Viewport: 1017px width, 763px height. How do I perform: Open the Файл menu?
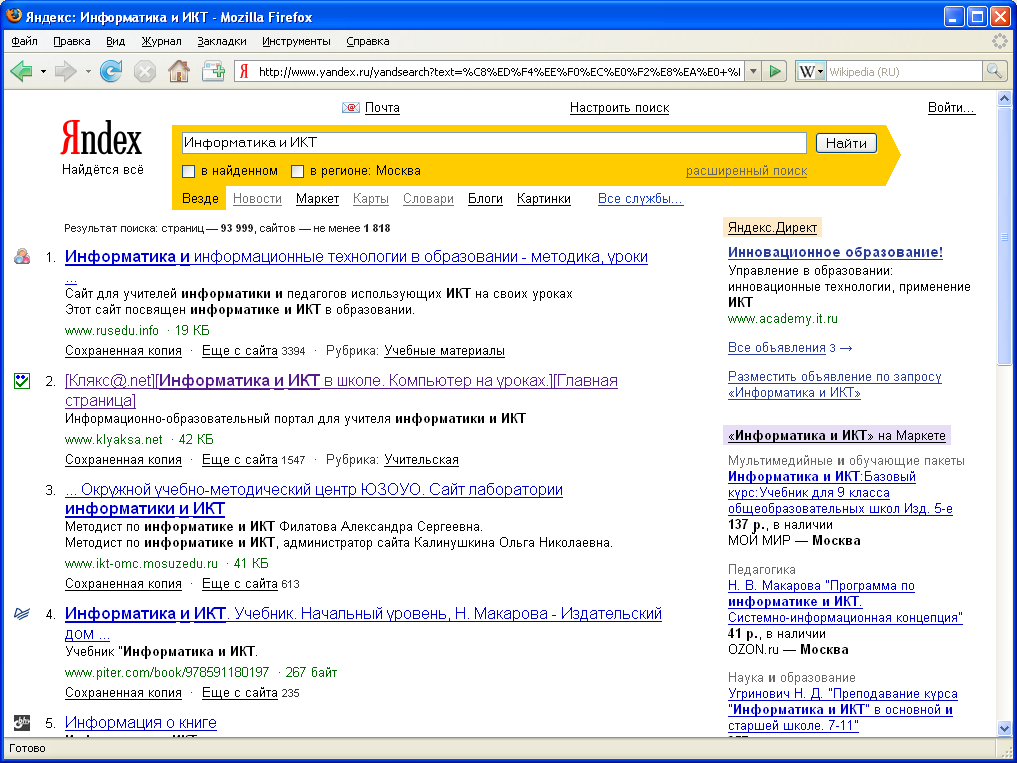[25, 41]
